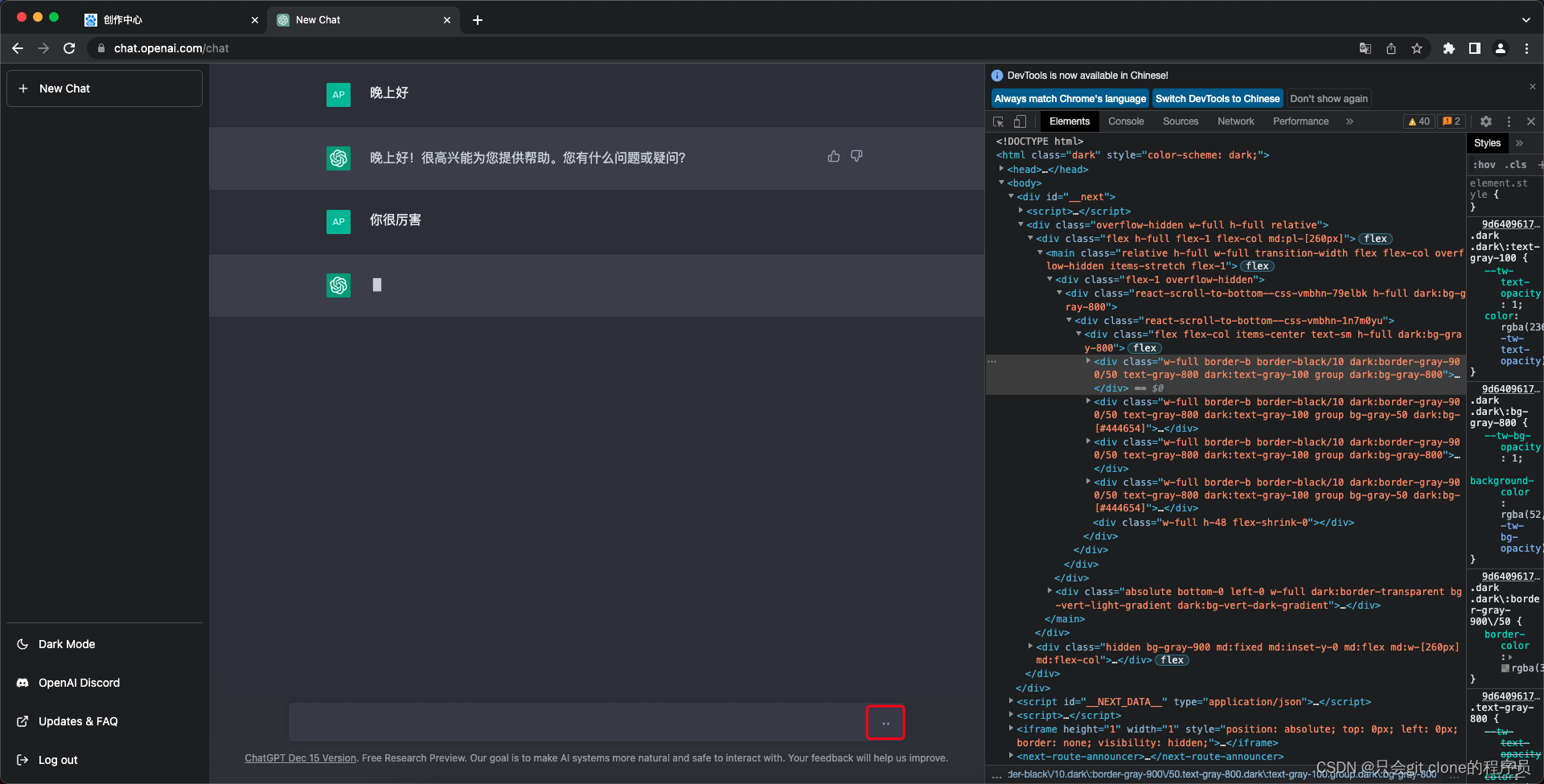1544x784 pixels.
Task: Open the Chrome profile avatar icon
Action: point(1501,48)
